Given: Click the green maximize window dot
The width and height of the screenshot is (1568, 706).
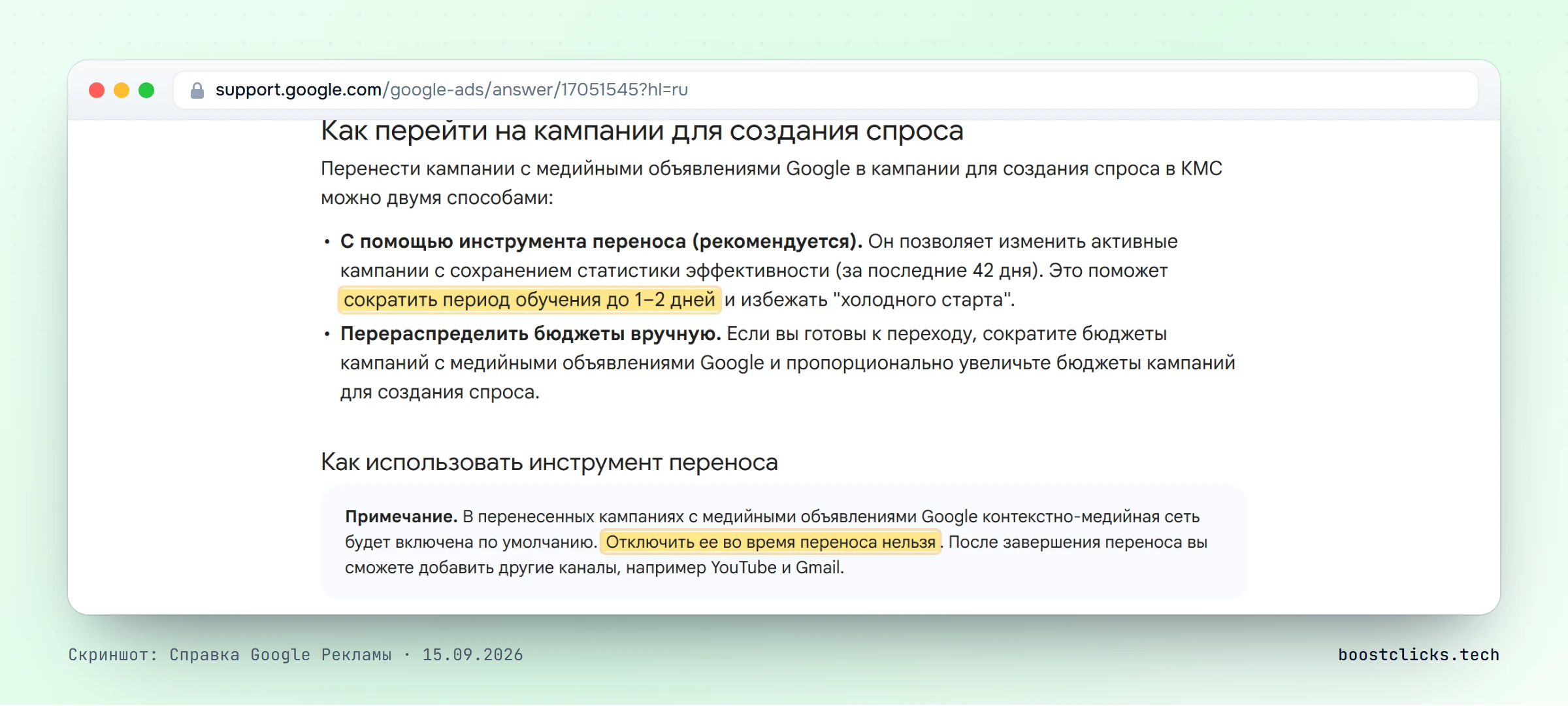Looking at the screenshot, I should [146, 90].
